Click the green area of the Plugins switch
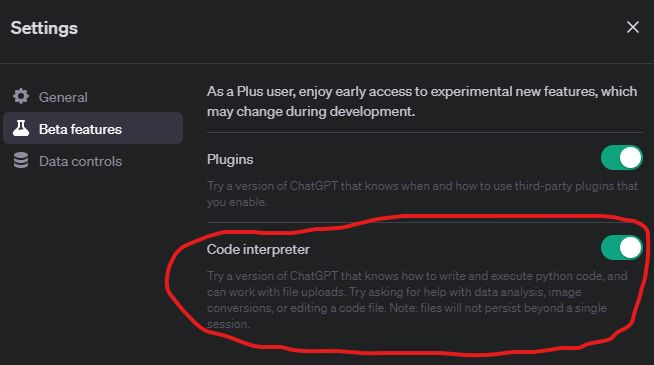The height and width of the screenshot is (365, 654). click(610, 158)
